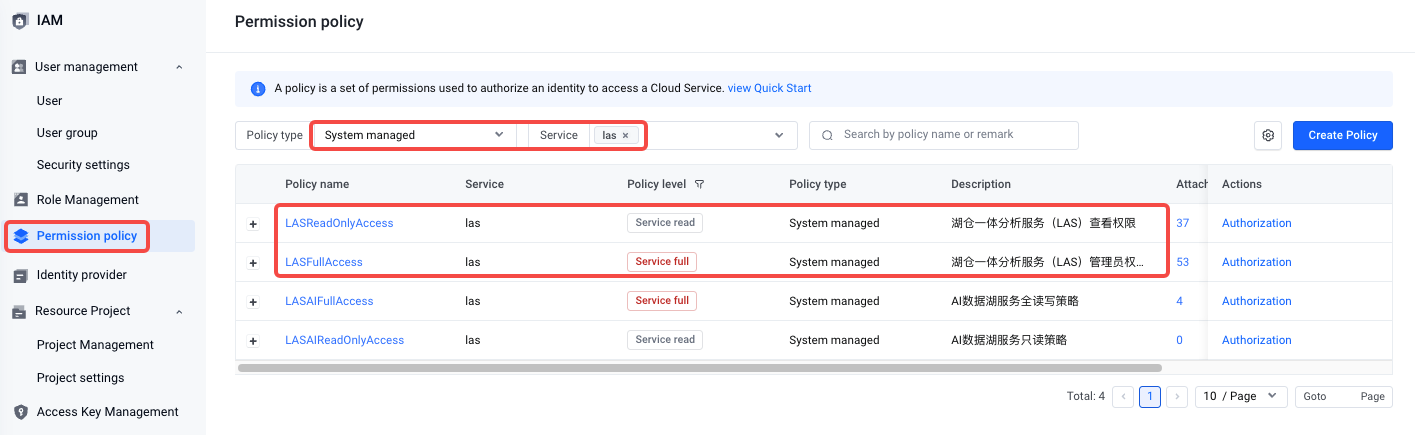Viewport: 1415px width, 435px height.
Task: Click the Resource Project sidebar icon
Action: (x=19, y=311)
